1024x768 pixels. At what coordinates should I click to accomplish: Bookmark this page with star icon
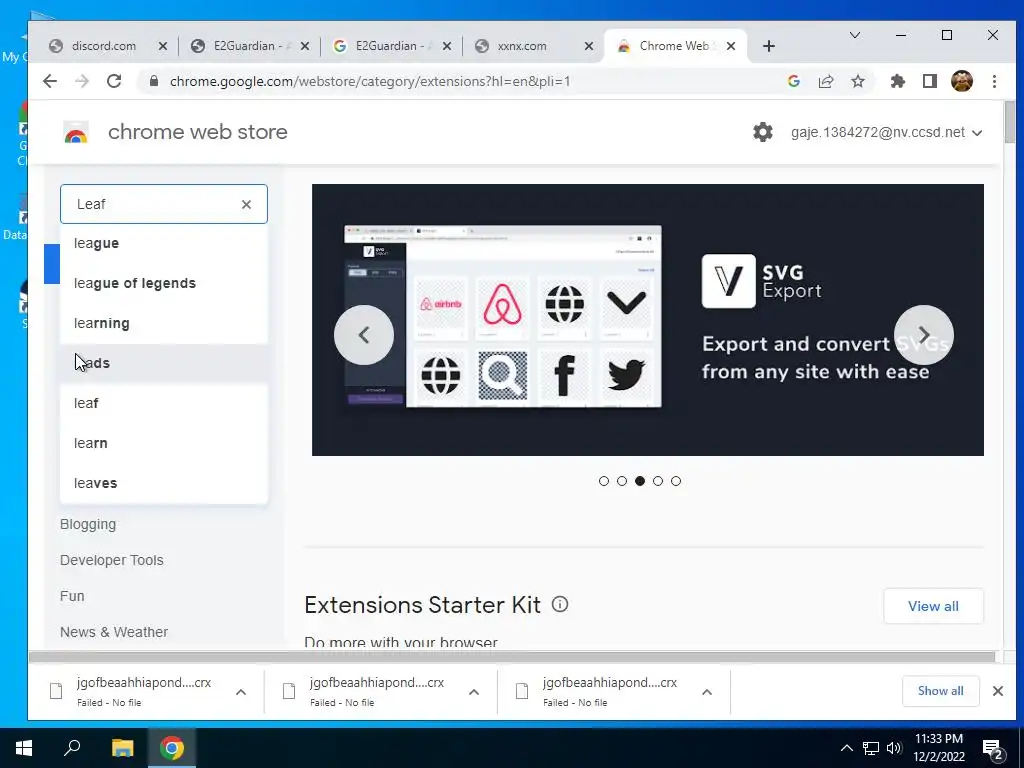click(858, 81)
